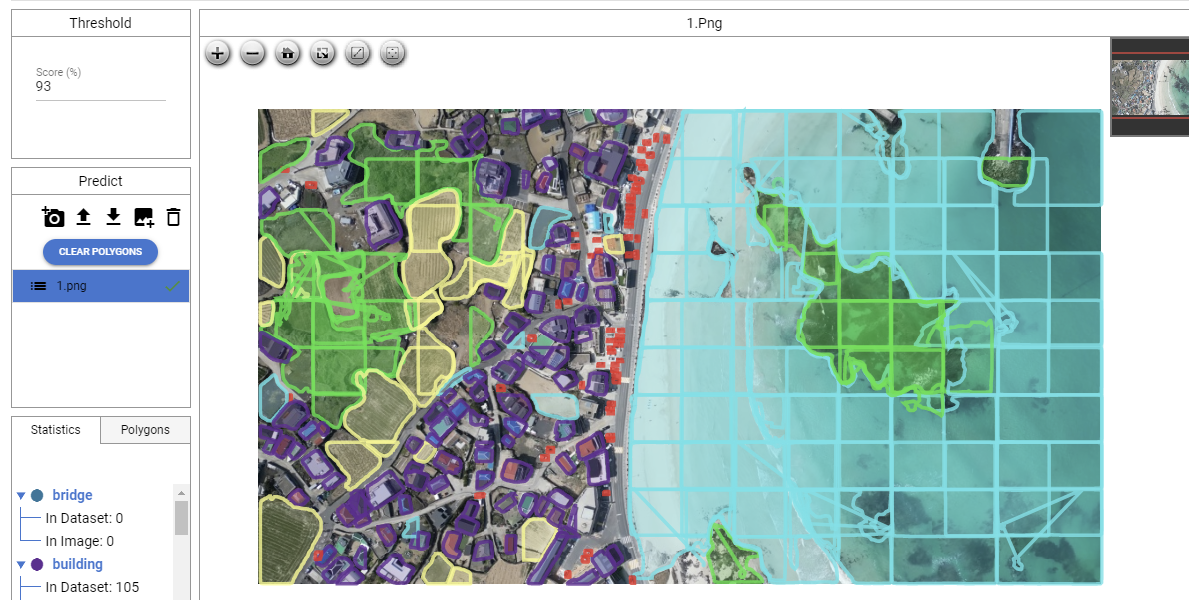Collapse the bridge statistics entry

pos(20,494)
